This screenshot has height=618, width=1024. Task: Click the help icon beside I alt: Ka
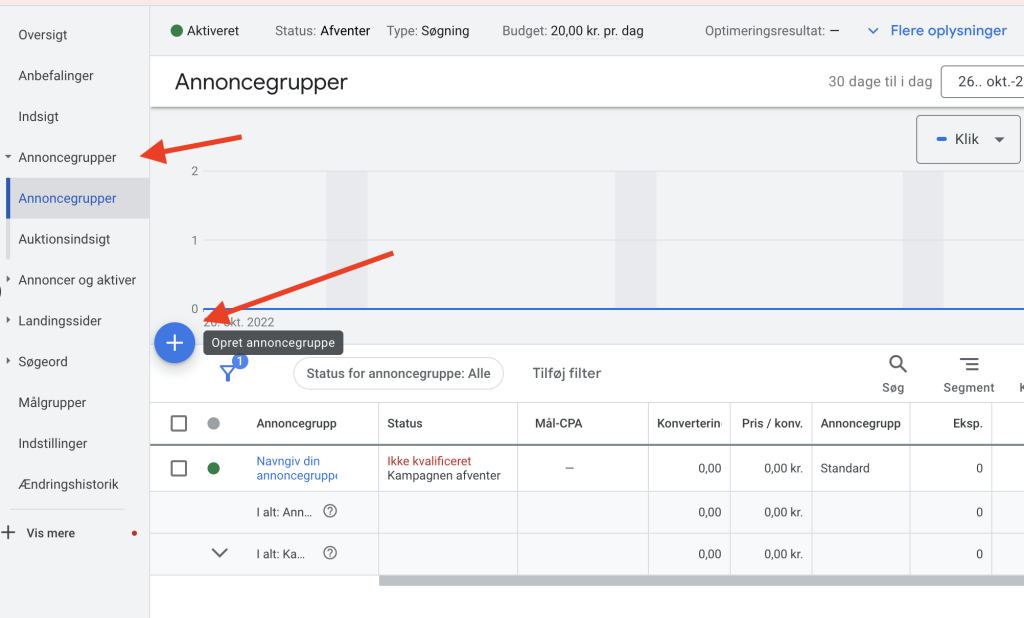(330, 553)
